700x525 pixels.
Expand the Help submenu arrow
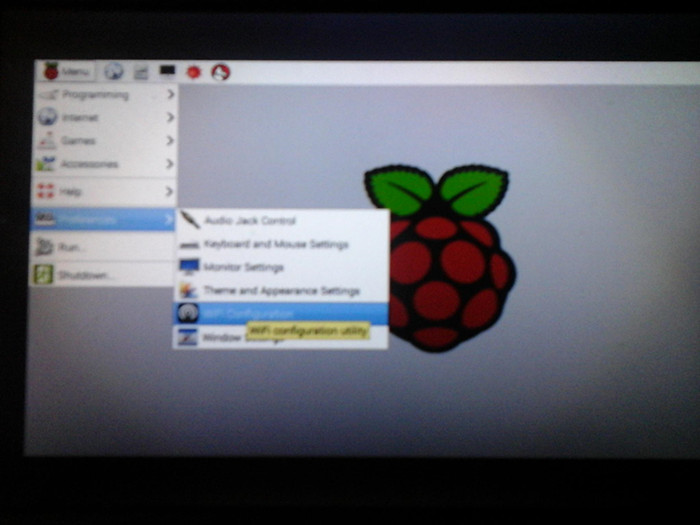pyautogui.click(x=169, y=192)
